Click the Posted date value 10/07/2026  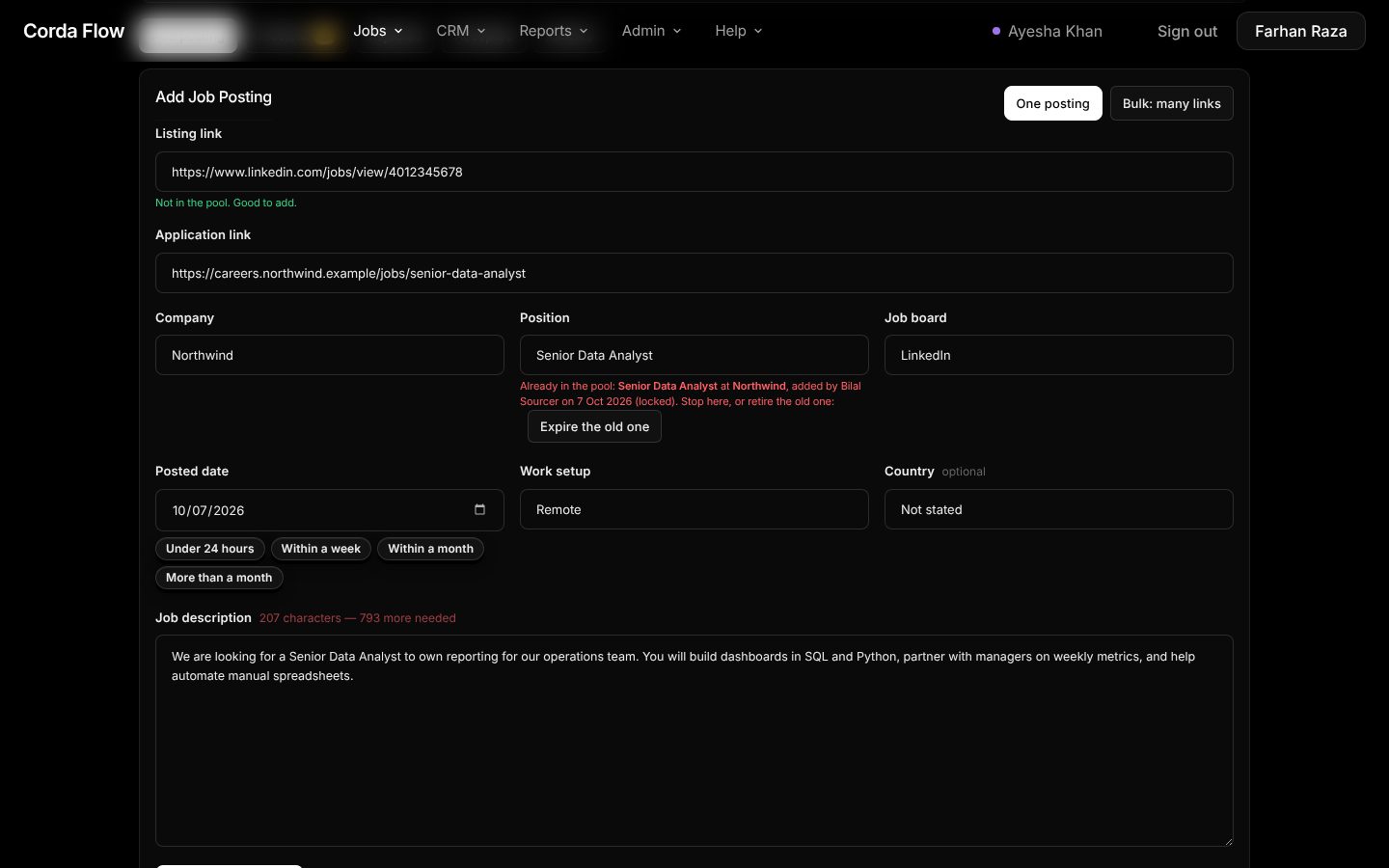pos(208,510)
